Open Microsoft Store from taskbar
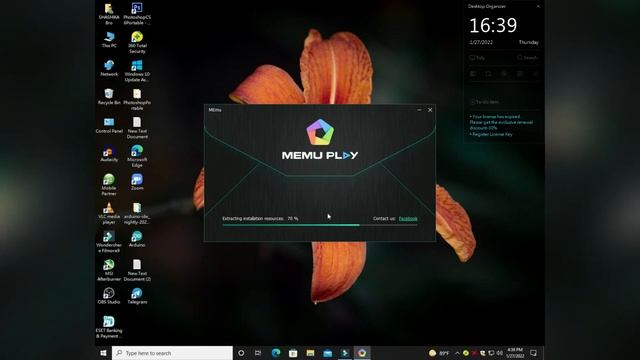The width and height of the screenshot is (640, 360). 293,353
